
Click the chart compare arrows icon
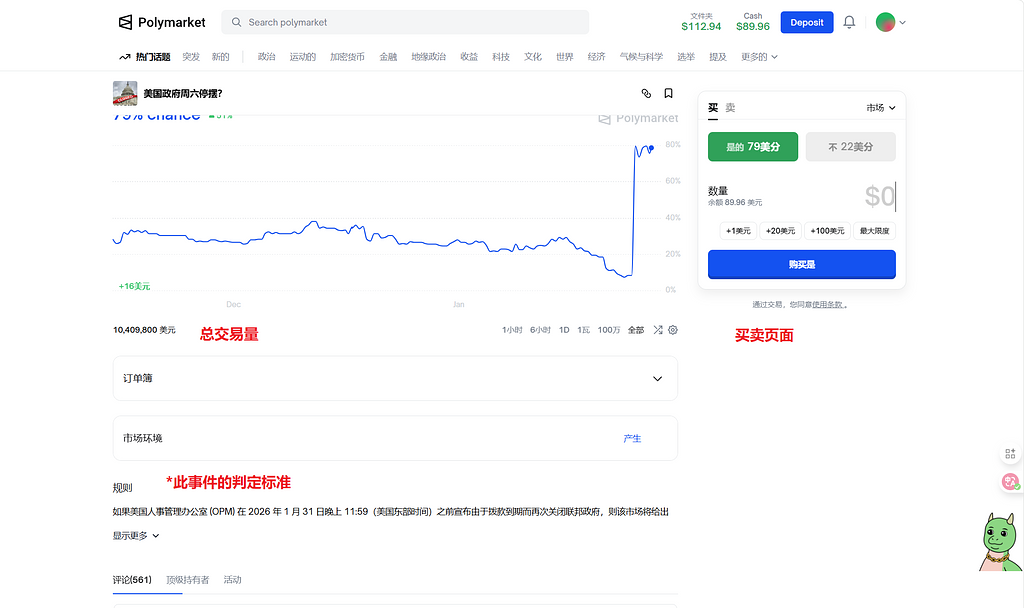pos(658,330)
